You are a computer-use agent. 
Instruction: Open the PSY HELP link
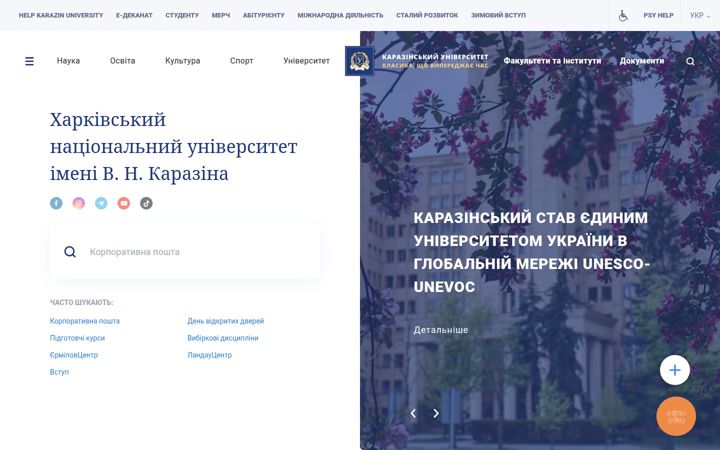pos(658,15)
